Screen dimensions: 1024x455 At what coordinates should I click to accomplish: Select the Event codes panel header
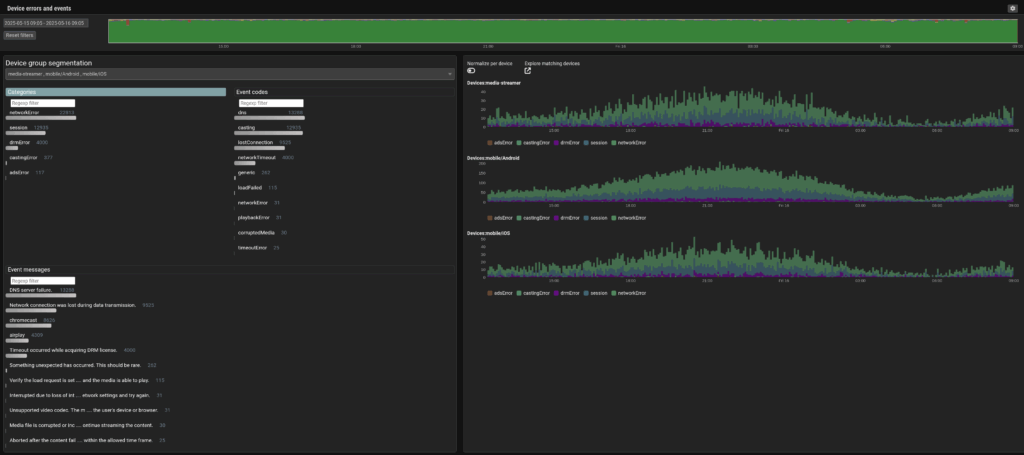tap(252, 92)
